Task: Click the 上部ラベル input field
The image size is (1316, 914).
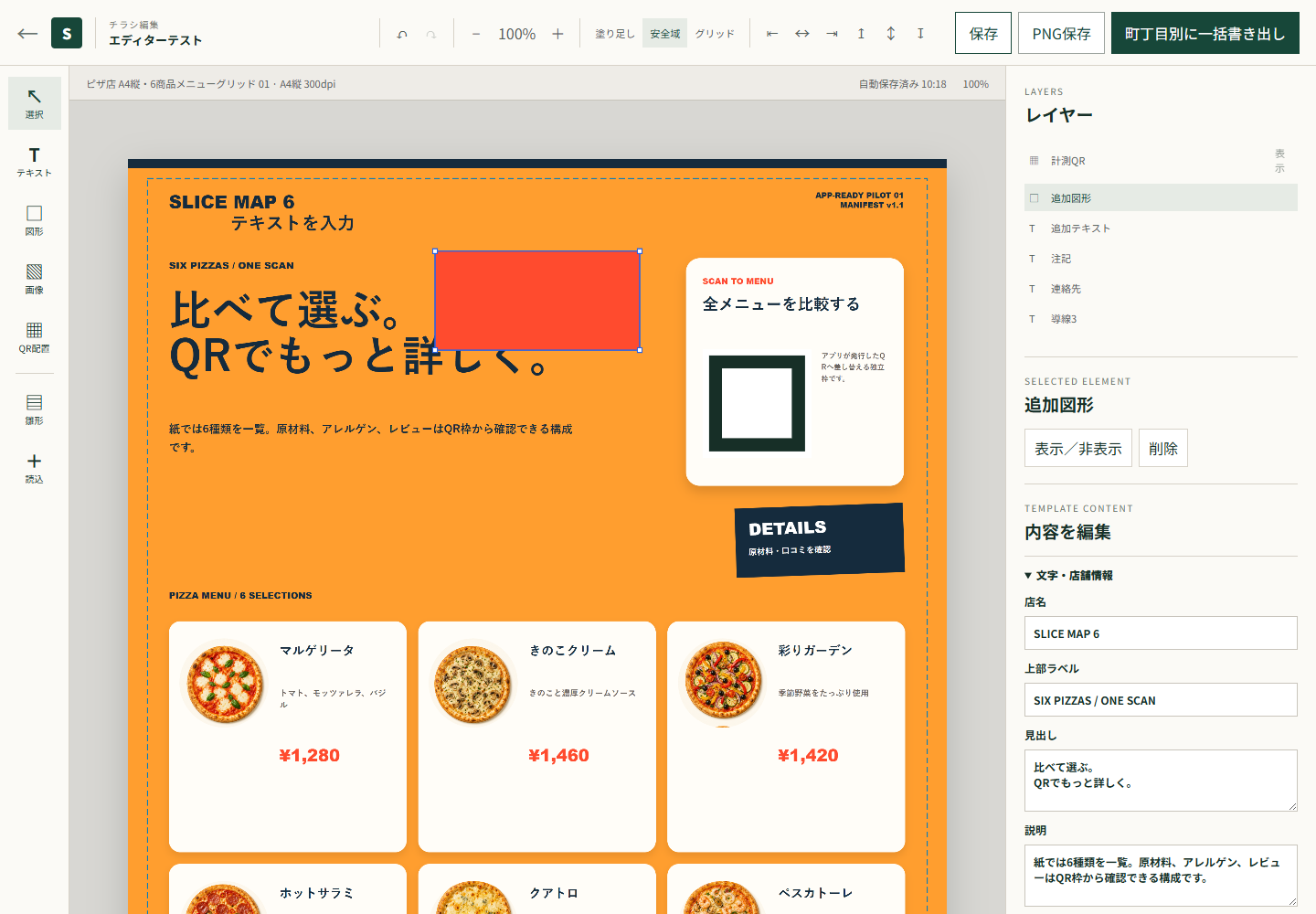Action: pos(1161,700)
